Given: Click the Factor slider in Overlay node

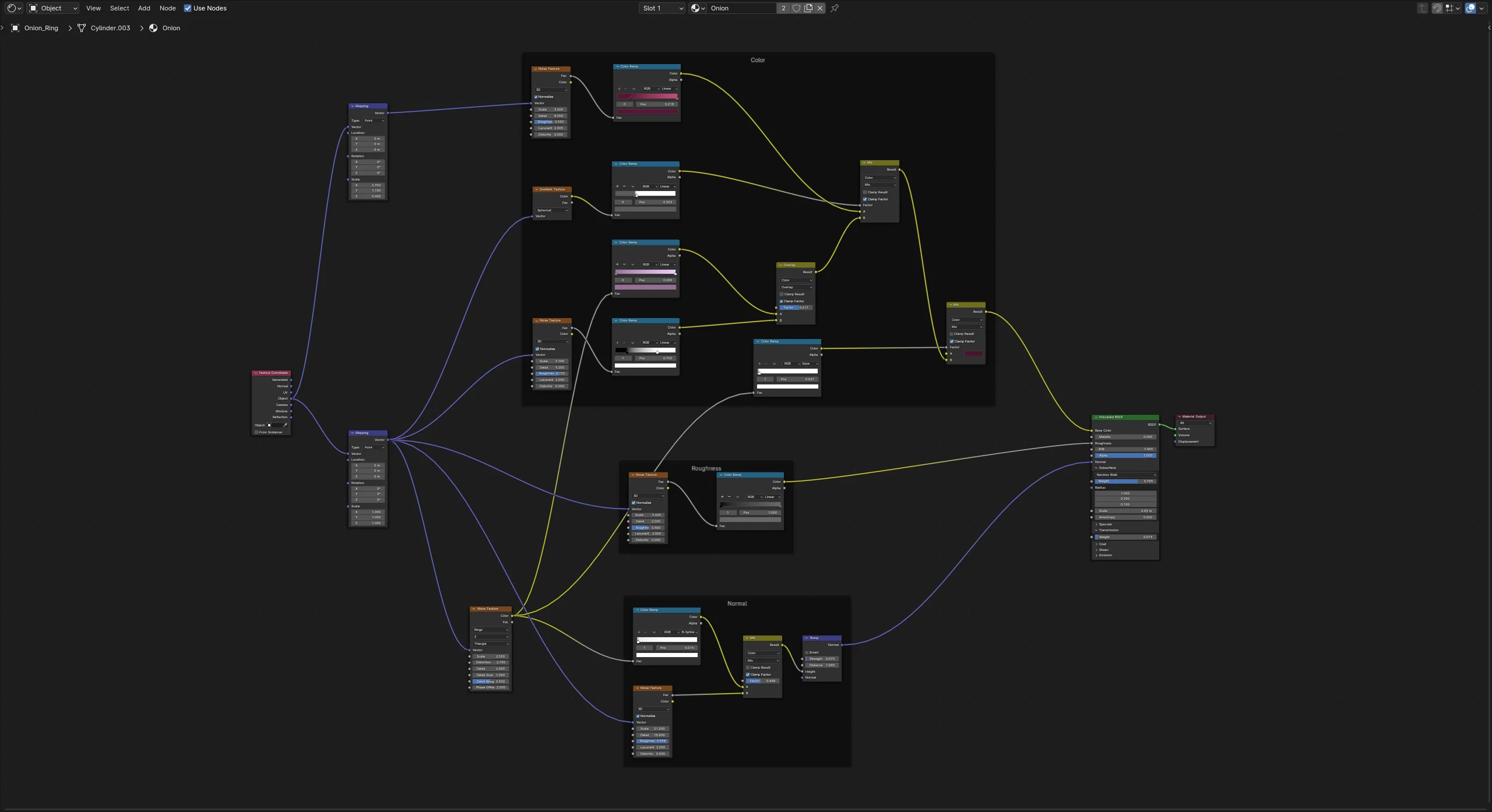Looking at the screenshot, I should [x=796, y=308].
